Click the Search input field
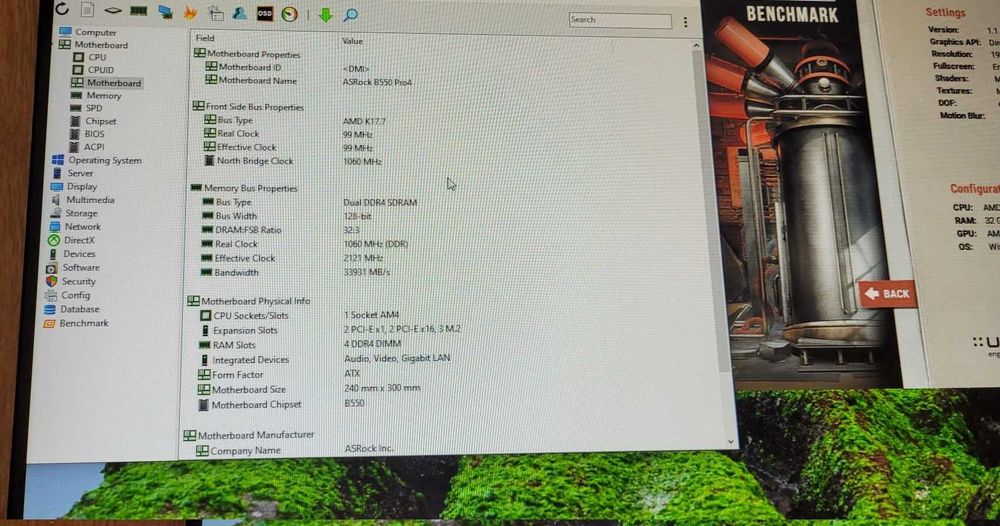Screen dimensions: 1000x526 click(x=620, y=20)
